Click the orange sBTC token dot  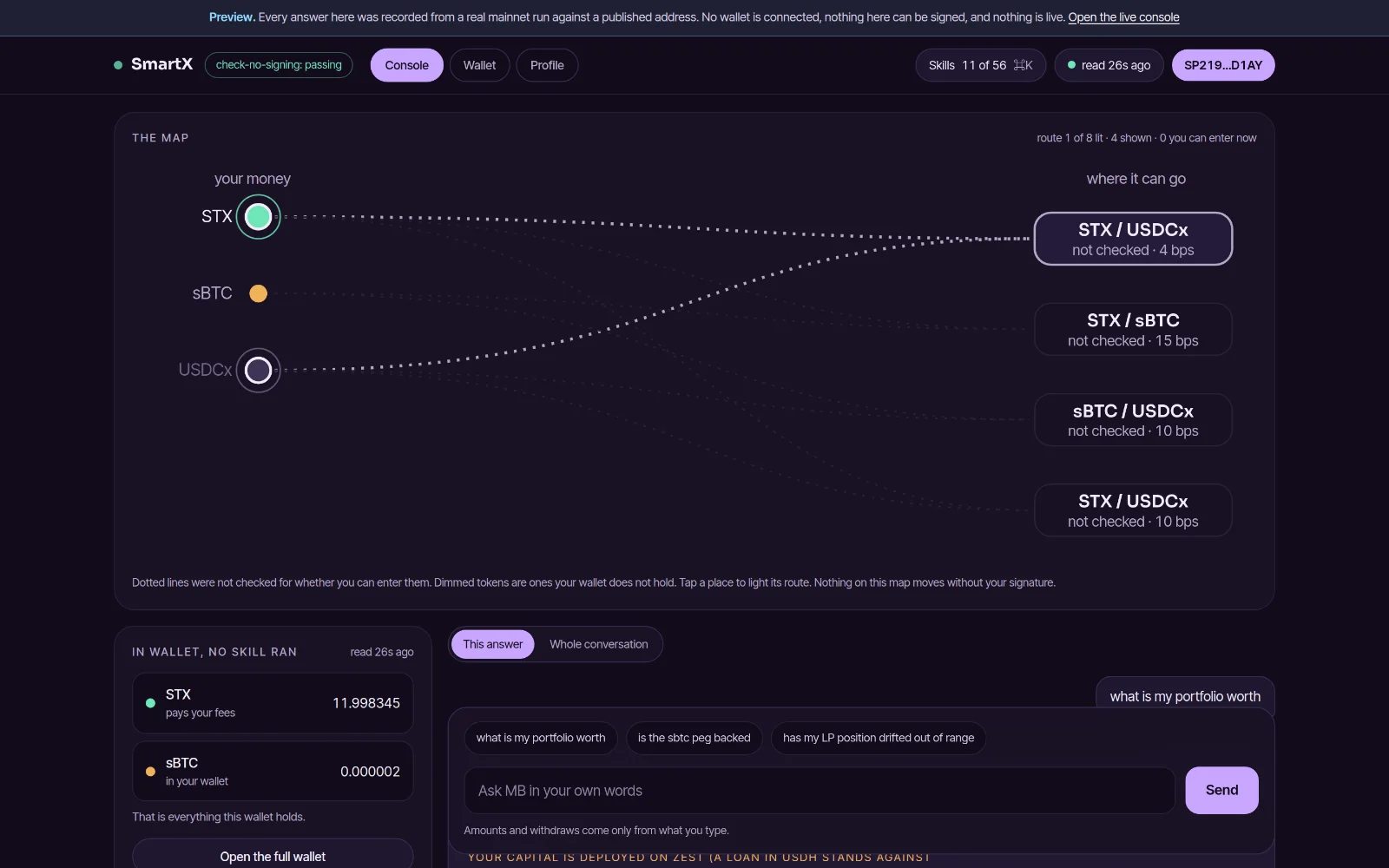tap(258, 293)
